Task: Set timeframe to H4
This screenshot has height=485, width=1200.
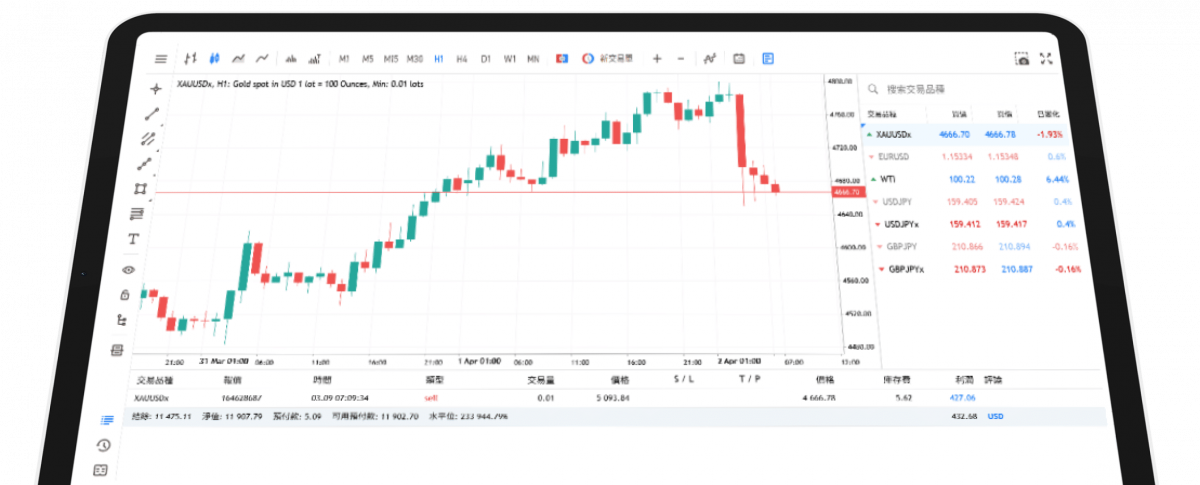Action: [x=461, y=59]
